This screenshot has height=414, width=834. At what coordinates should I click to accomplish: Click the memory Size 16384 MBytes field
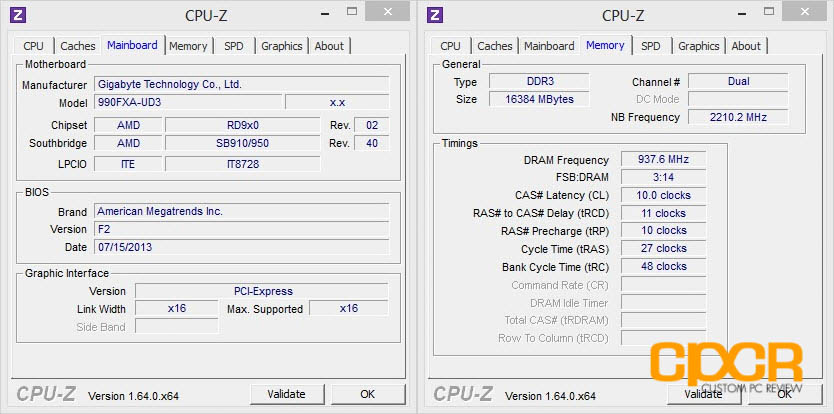(x=539, y=99)
